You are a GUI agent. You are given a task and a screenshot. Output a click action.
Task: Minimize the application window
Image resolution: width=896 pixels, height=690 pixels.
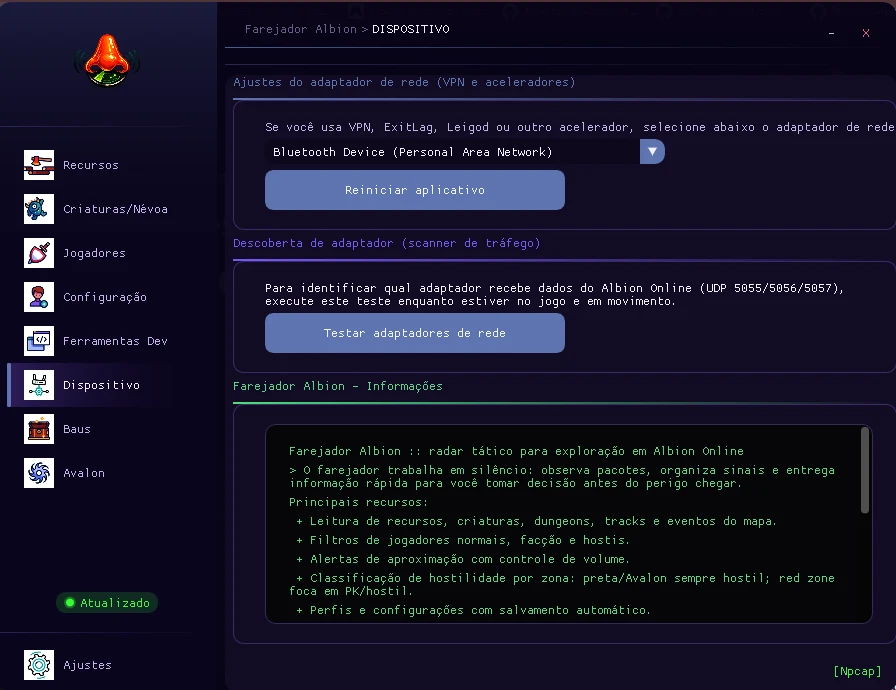pos(831,33)
